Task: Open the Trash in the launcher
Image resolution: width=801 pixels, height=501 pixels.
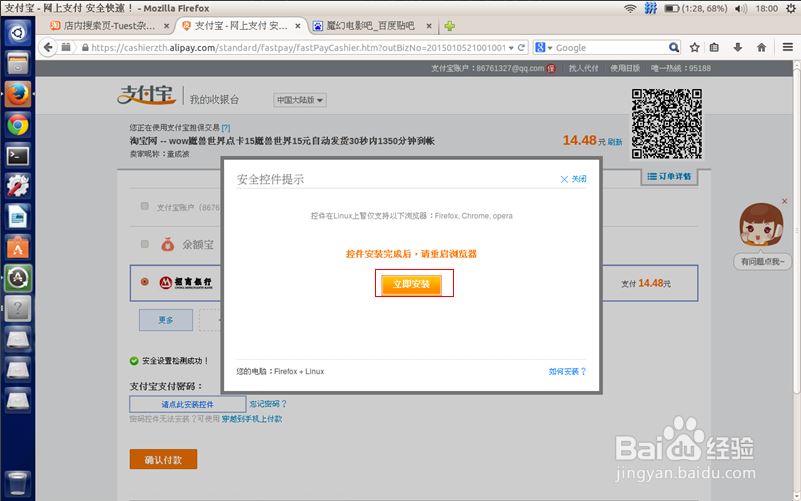Action: tap(18, 483)
